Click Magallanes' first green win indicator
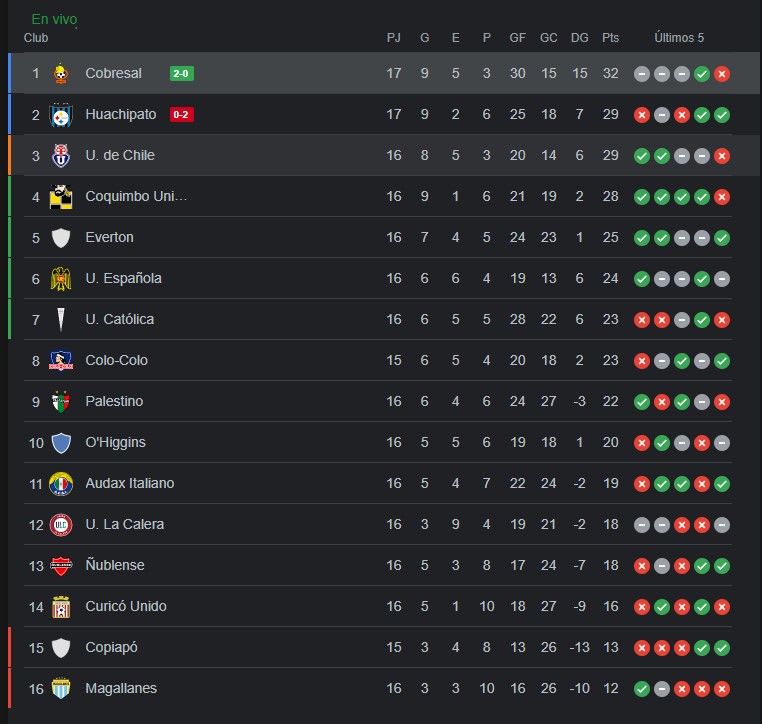Screen dimensions: 762x724 tap(642, 689)
